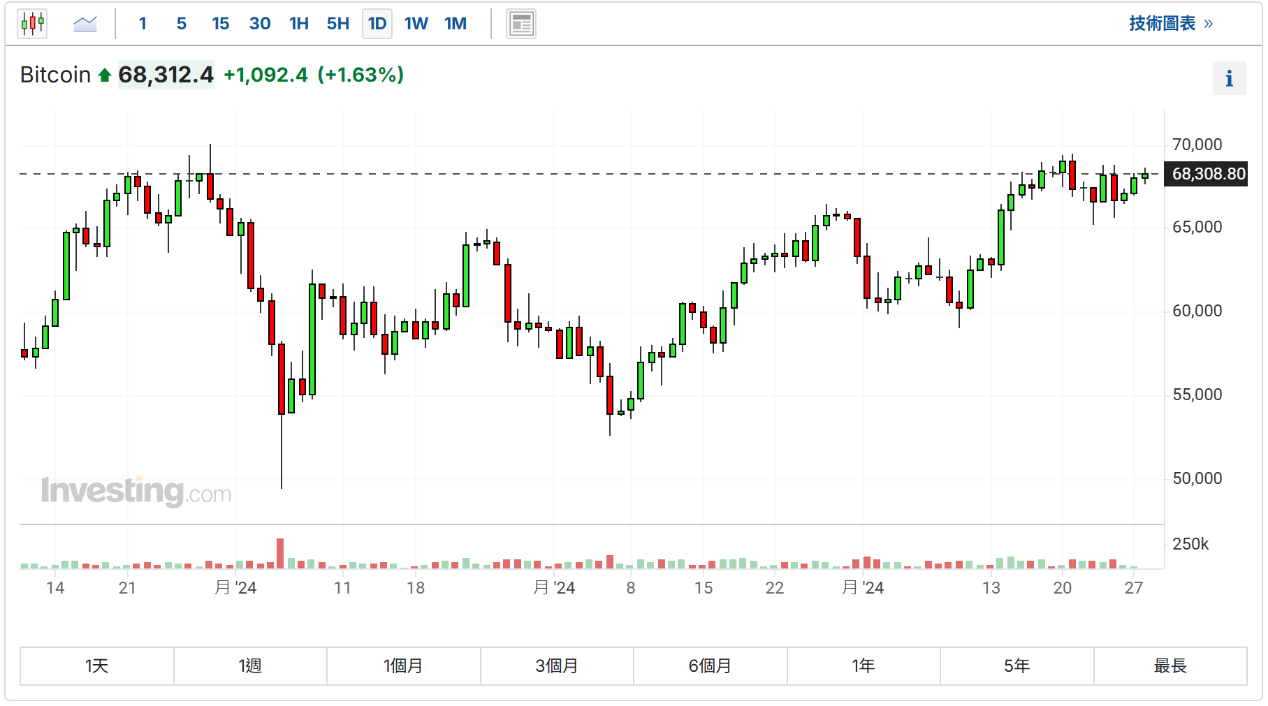Viewport: 1268px width, 706px height.
Task: Click the Investing.com watermark logo
Action: coord(136,492)
